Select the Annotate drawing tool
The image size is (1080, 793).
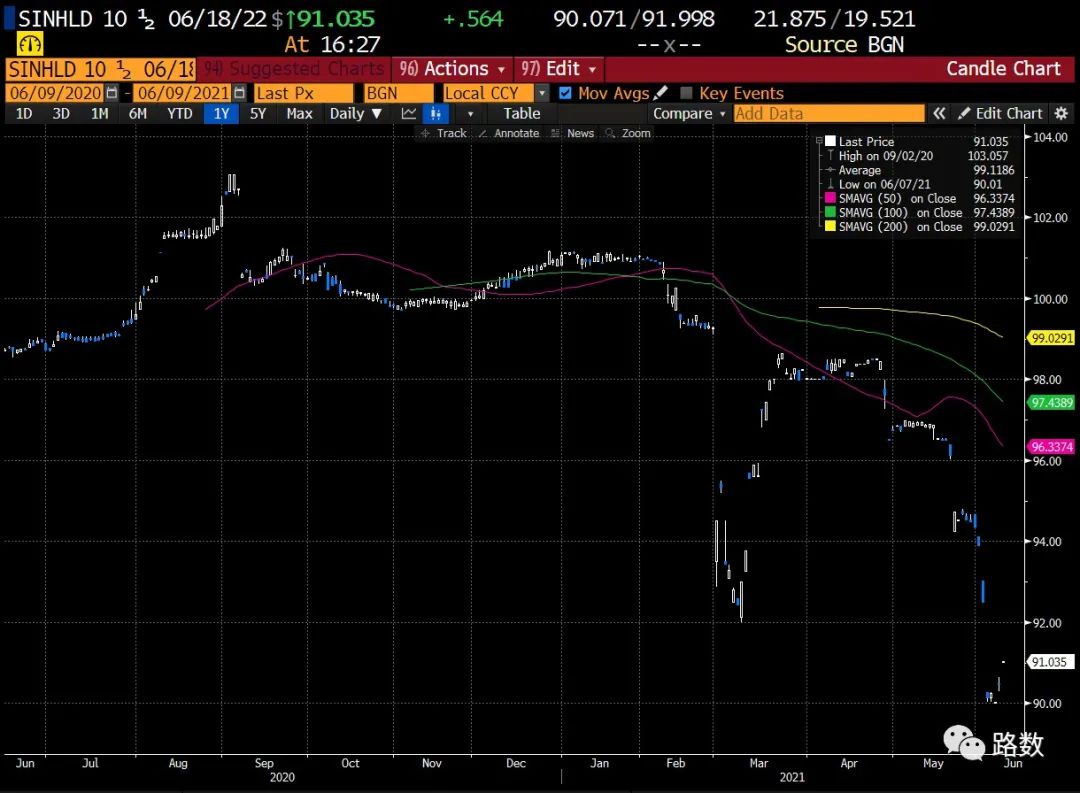[508, 133]
